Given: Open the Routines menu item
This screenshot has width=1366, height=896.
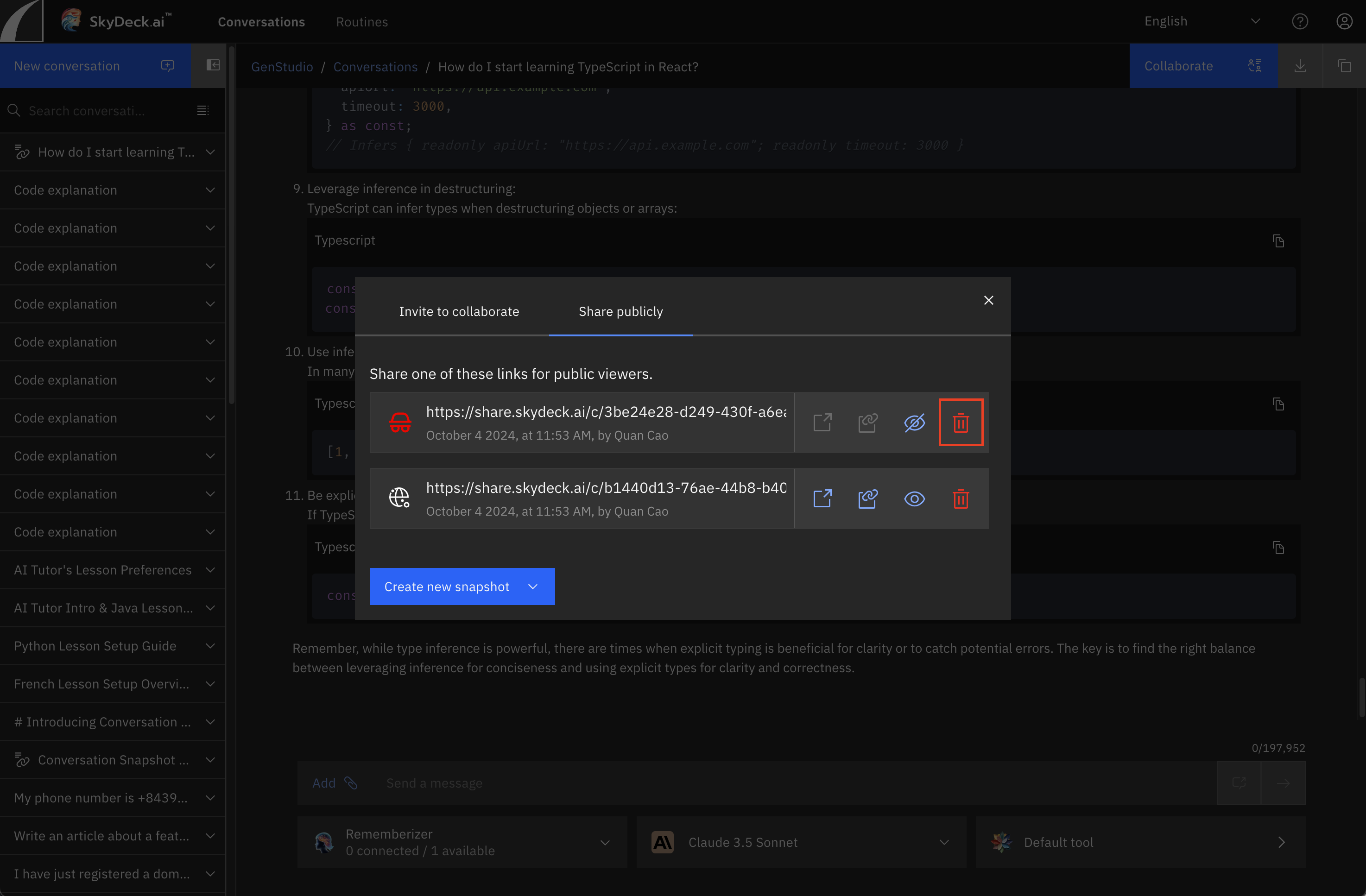Looking at the screenshot, I should click(x=361, y=22).
